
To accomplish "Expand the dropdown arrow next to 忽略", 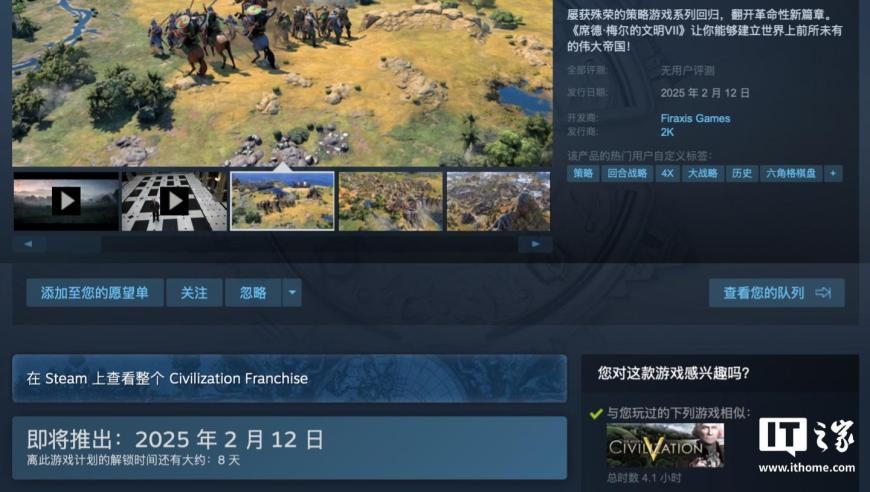I will (x=292, y=293).
